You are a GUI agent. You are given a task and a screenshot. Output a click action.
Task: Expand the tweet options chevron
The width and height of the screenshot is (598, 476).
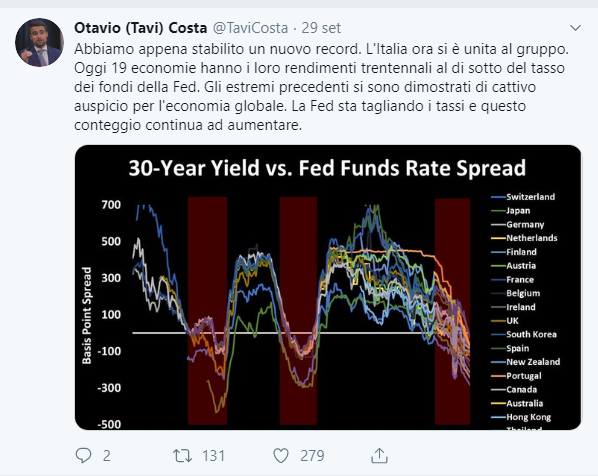pos(575,28)
